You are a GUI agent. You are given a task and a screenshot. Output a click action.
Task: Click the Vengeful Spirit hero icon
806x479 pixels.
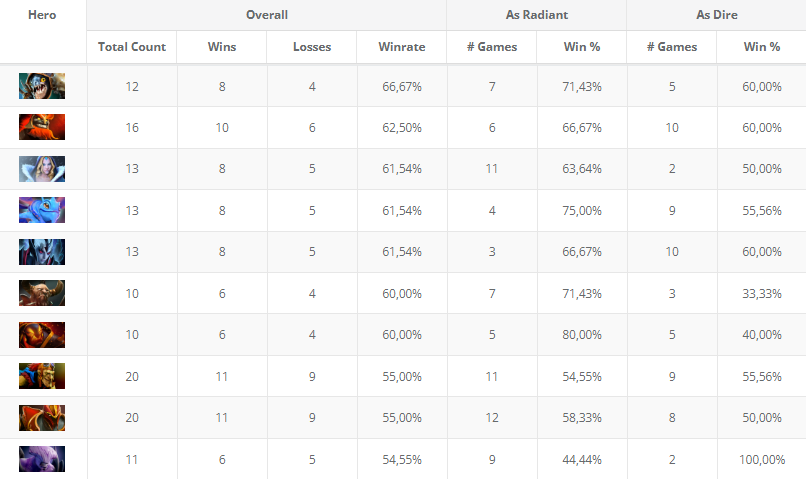click(x=42, y=252)
